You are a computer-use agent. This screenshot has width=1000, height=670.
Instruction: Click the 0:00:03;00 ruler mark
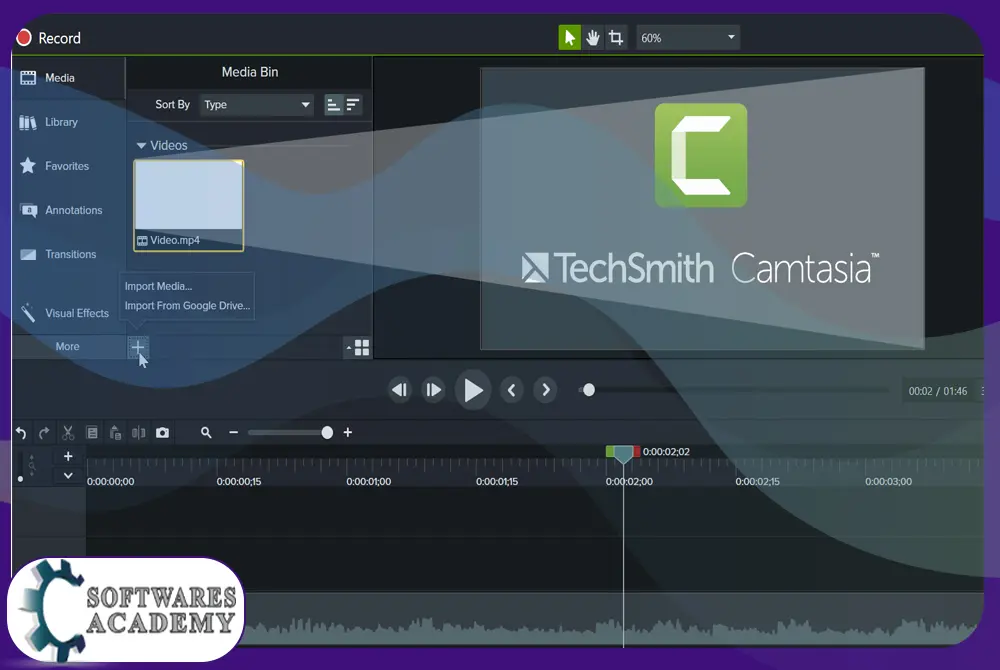click(x=888, y=481)
